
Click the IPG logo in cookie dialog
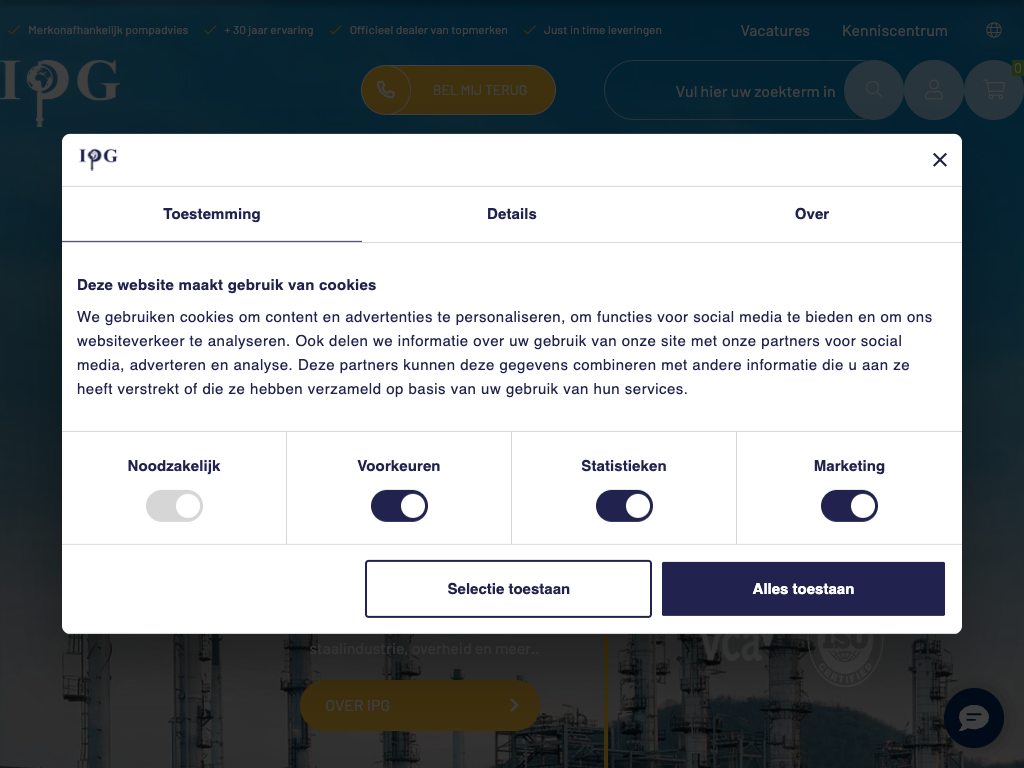point(99,158)
